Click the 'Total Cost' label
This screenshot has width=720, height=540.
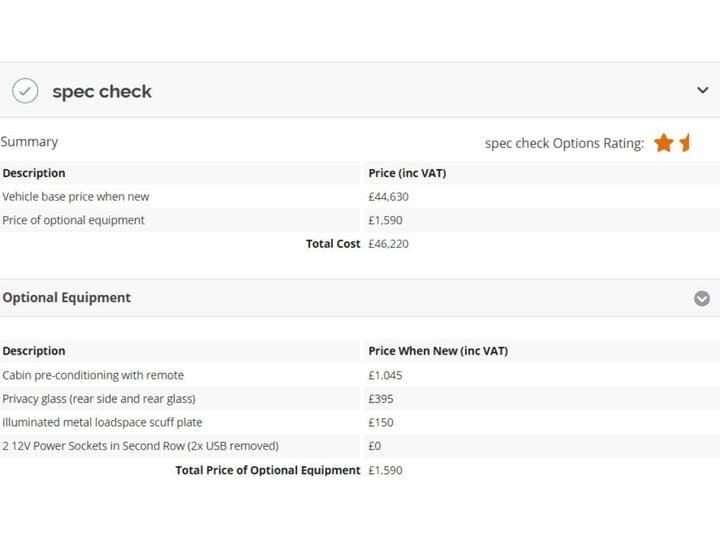click(x=333, y=244)
